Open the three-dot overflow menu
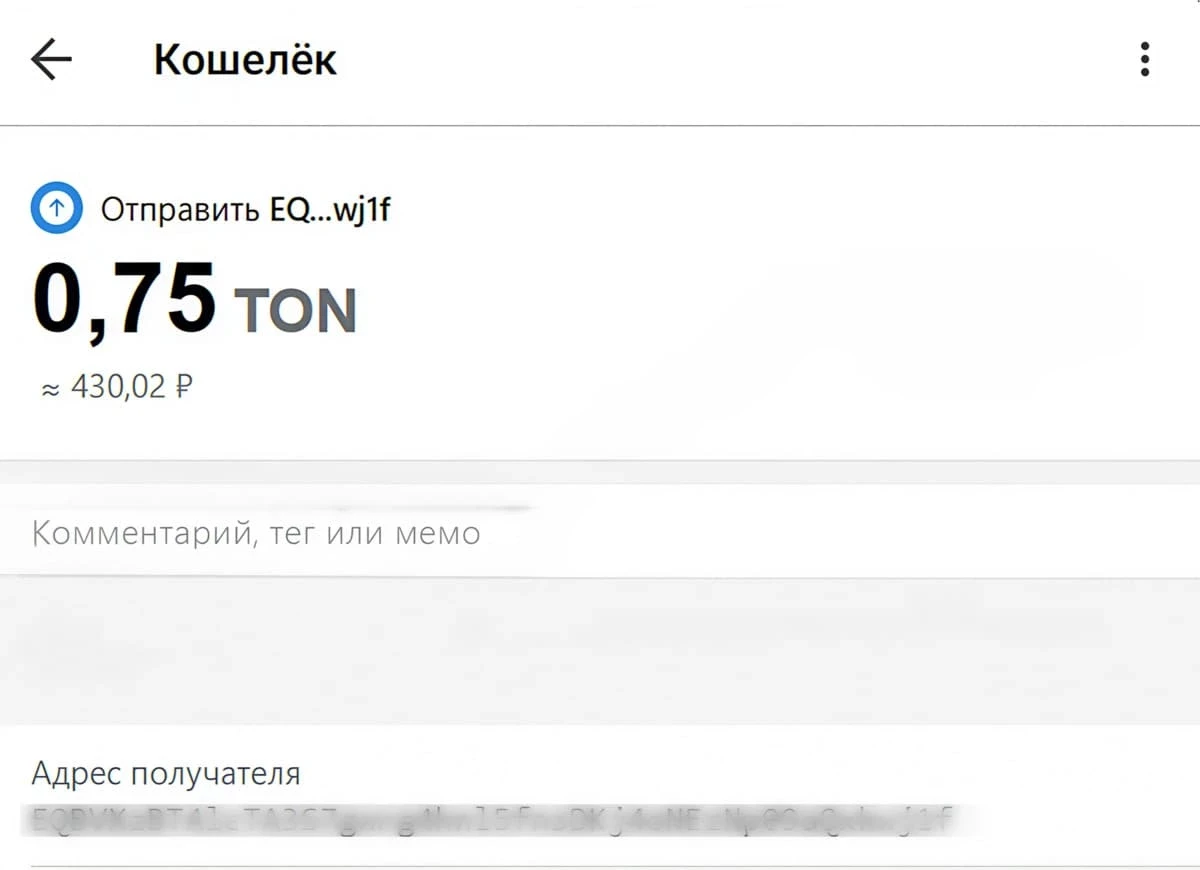Screen dimensions: 1200x870 pos(1145,60)
